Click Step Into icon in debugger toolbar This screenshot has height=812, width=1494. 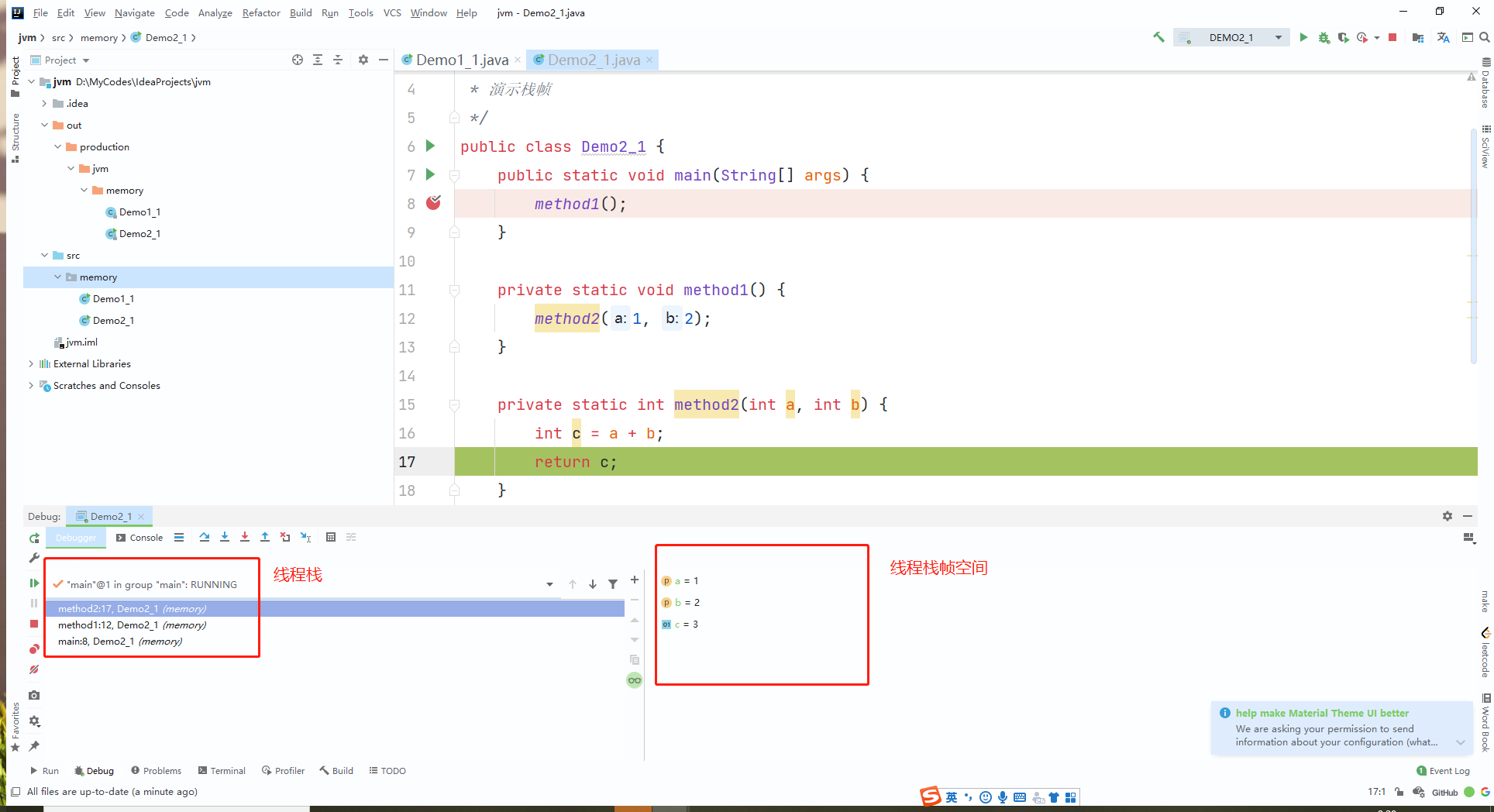pyautogui.click(x=225, y=537)
